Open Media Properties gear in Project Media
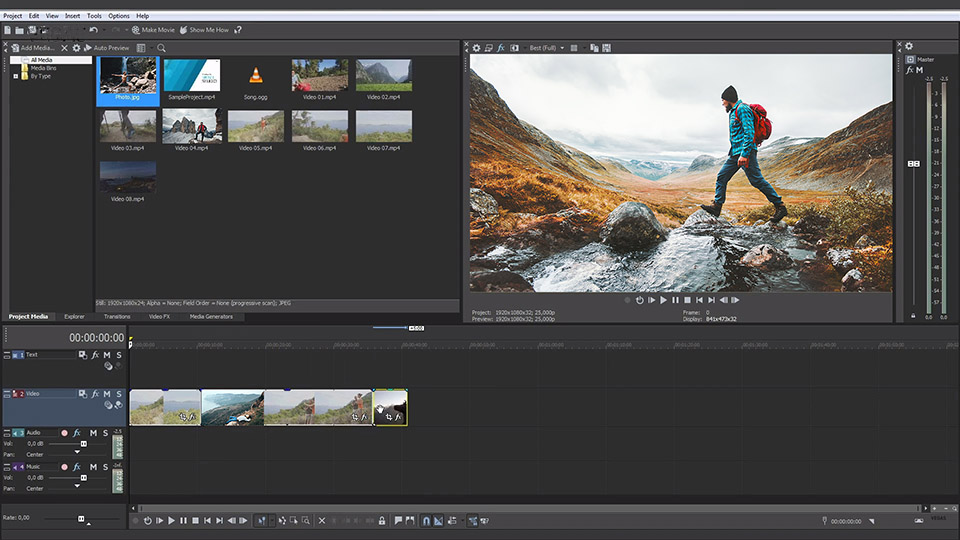 click(77, 48)
